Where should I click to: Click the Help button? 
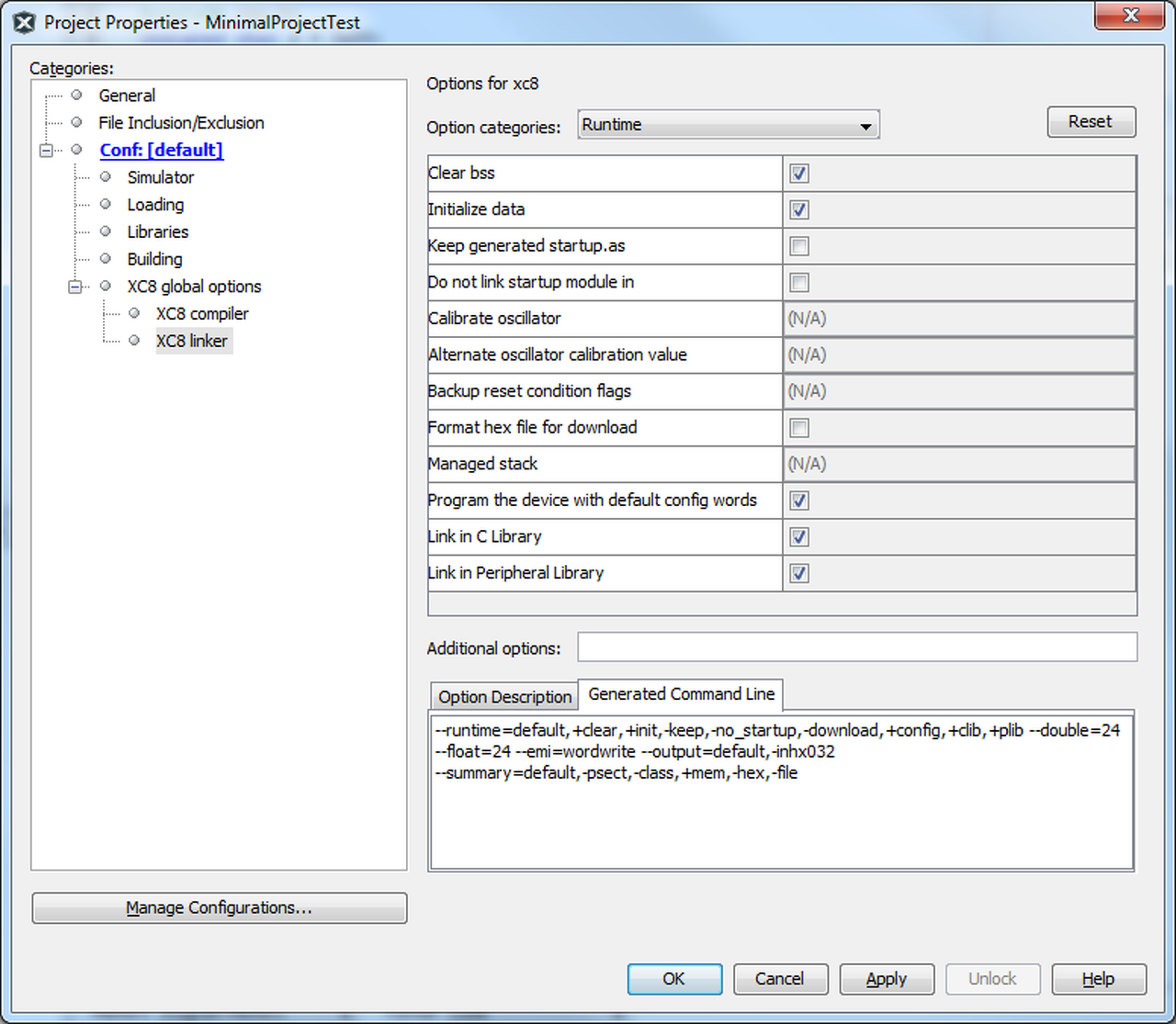tap(1099, 979)
